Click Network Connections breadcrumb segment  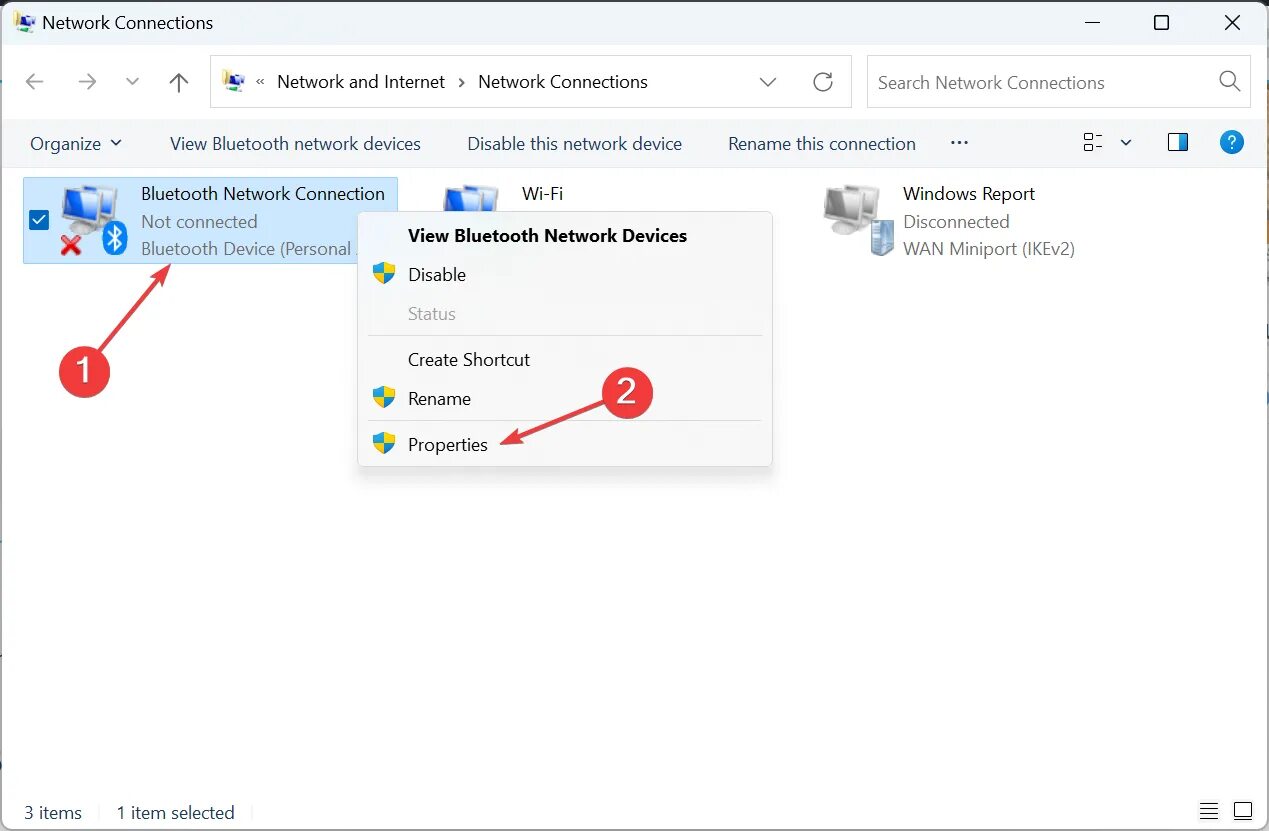563,82
